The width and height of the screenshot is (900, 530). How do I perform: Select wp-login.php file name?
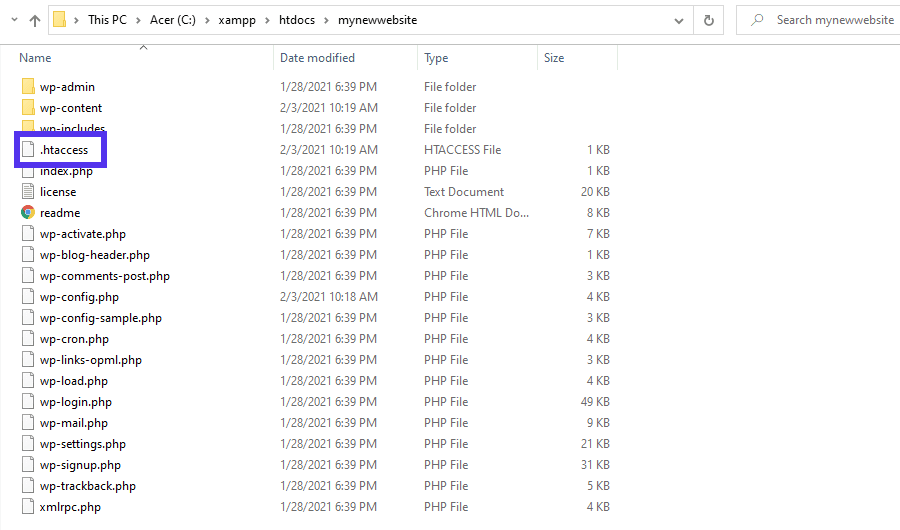coord(76,402)
